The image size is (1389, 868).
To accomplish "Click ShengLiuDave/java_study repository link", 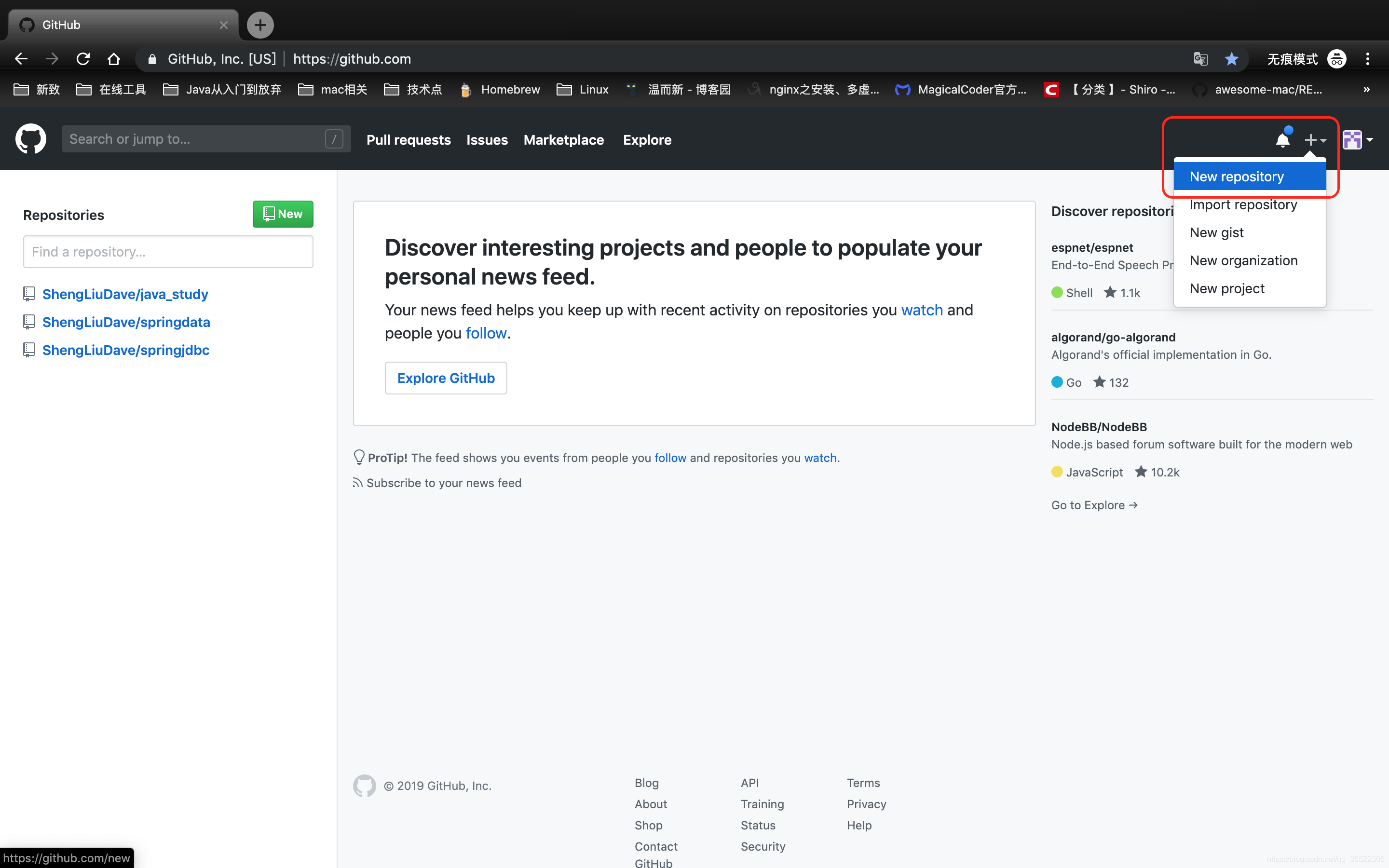I will pyautogui.click(x=125, y=294).
